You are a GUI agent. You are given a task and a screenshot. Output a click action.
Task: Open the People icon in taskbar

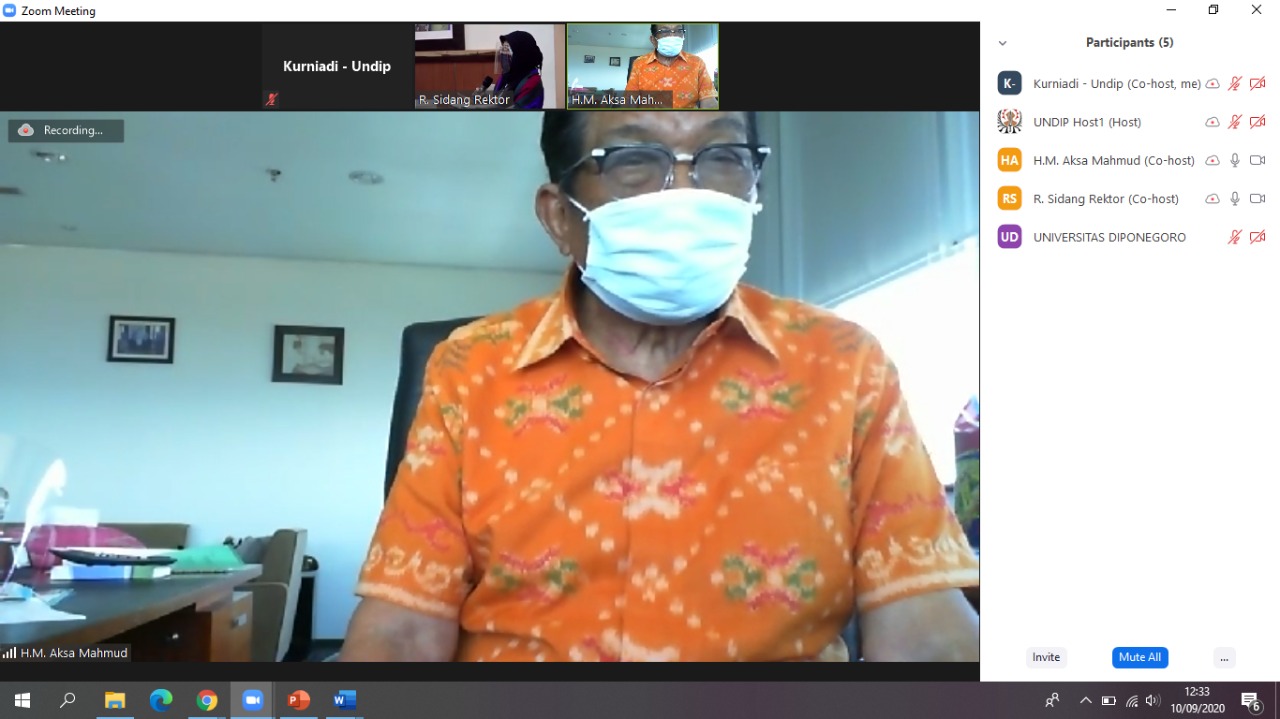[1052, 700]
